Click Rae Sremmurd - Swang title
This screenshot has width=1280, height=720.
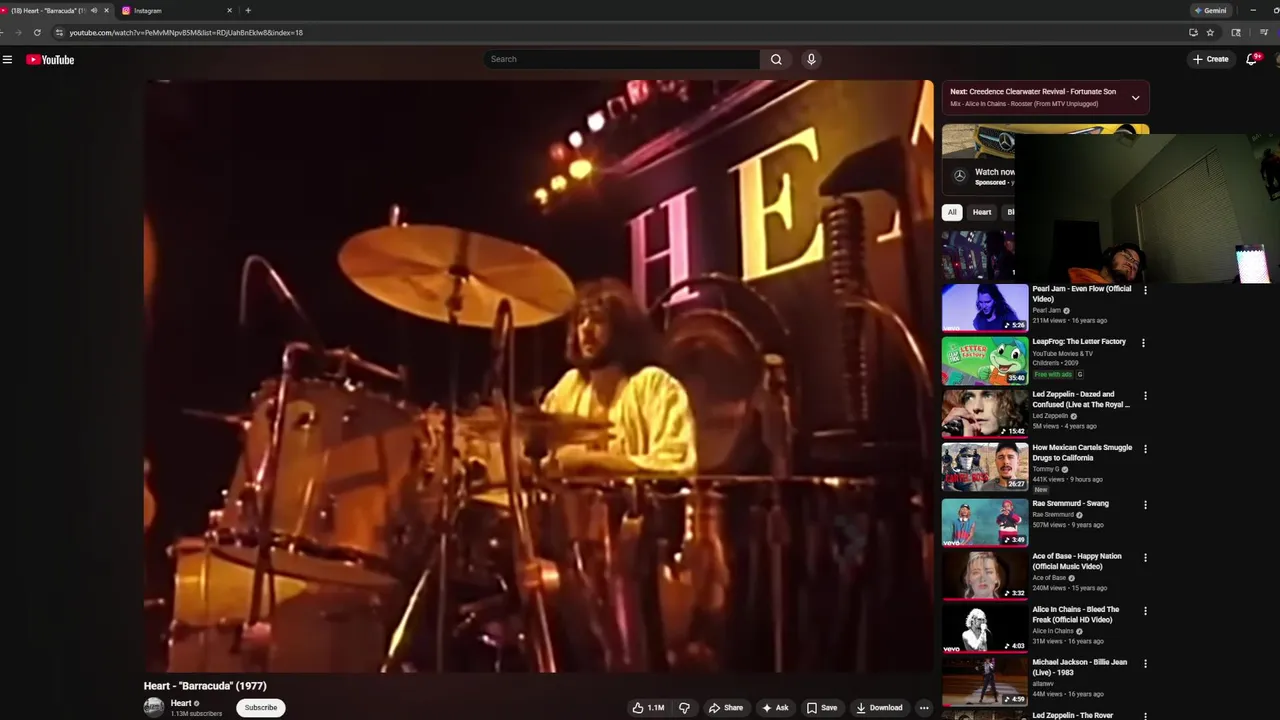(x=1071, y=504)
